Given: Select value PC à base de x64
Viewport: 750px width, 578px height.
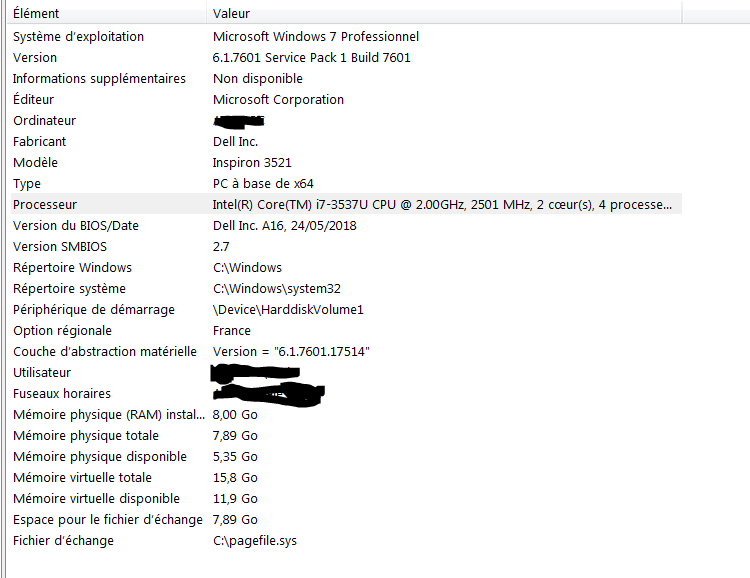Looking at the screenshot, I should (263, 184).
